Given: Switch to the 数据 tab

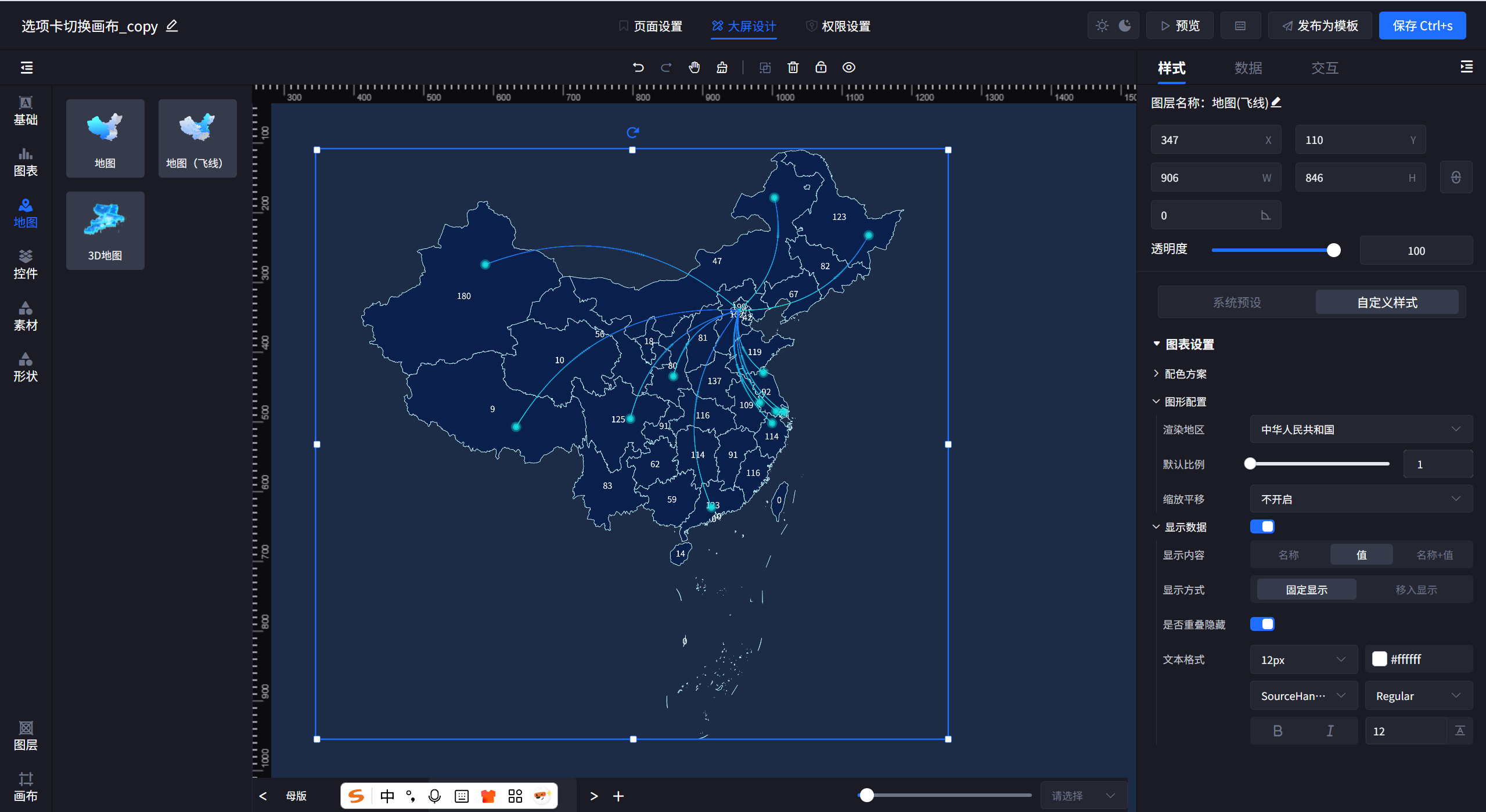Looking at the screenshot, I should coord(1248,68).
